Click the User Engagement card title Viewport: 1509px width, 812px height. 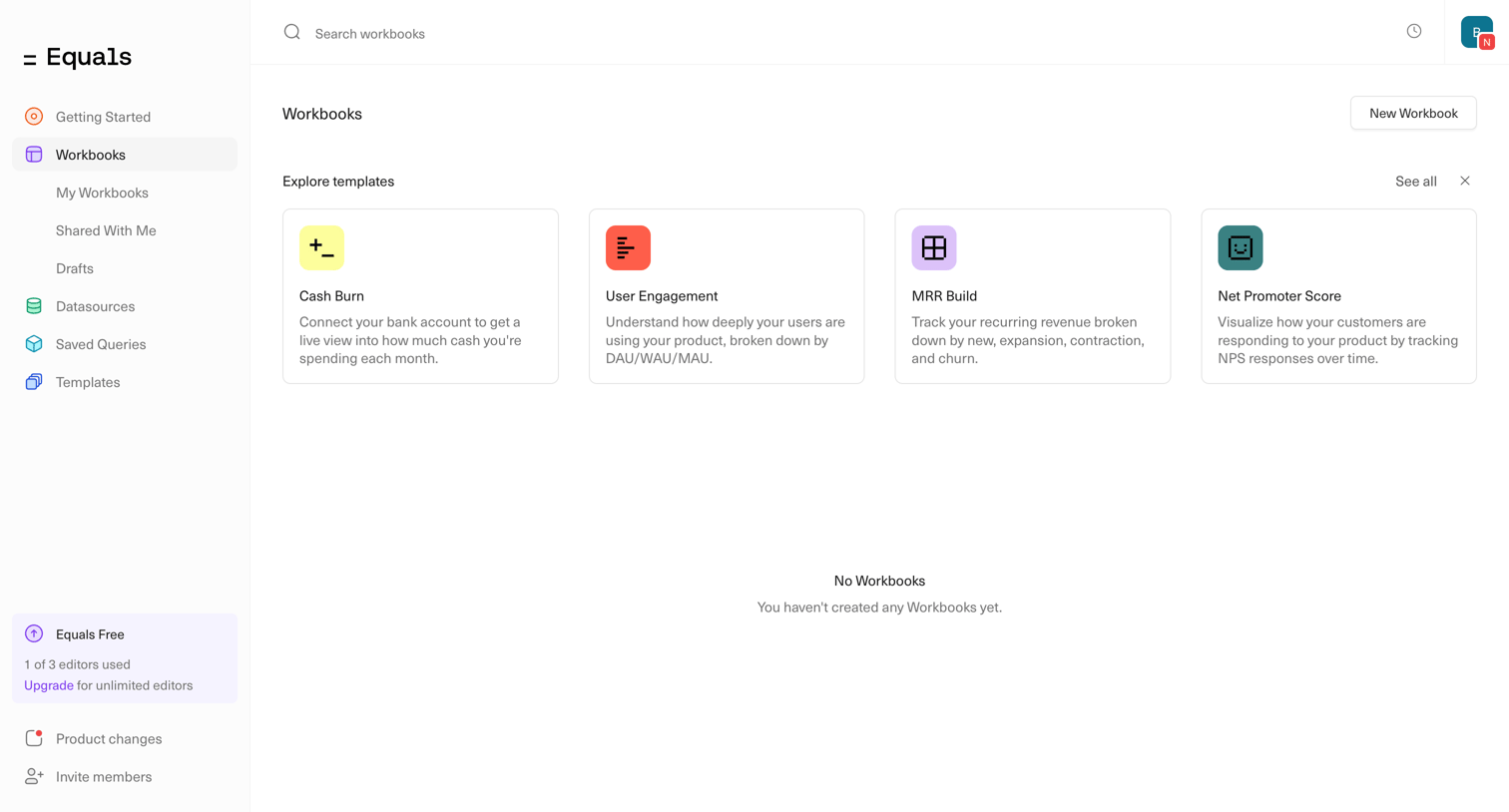click(662, 296)
